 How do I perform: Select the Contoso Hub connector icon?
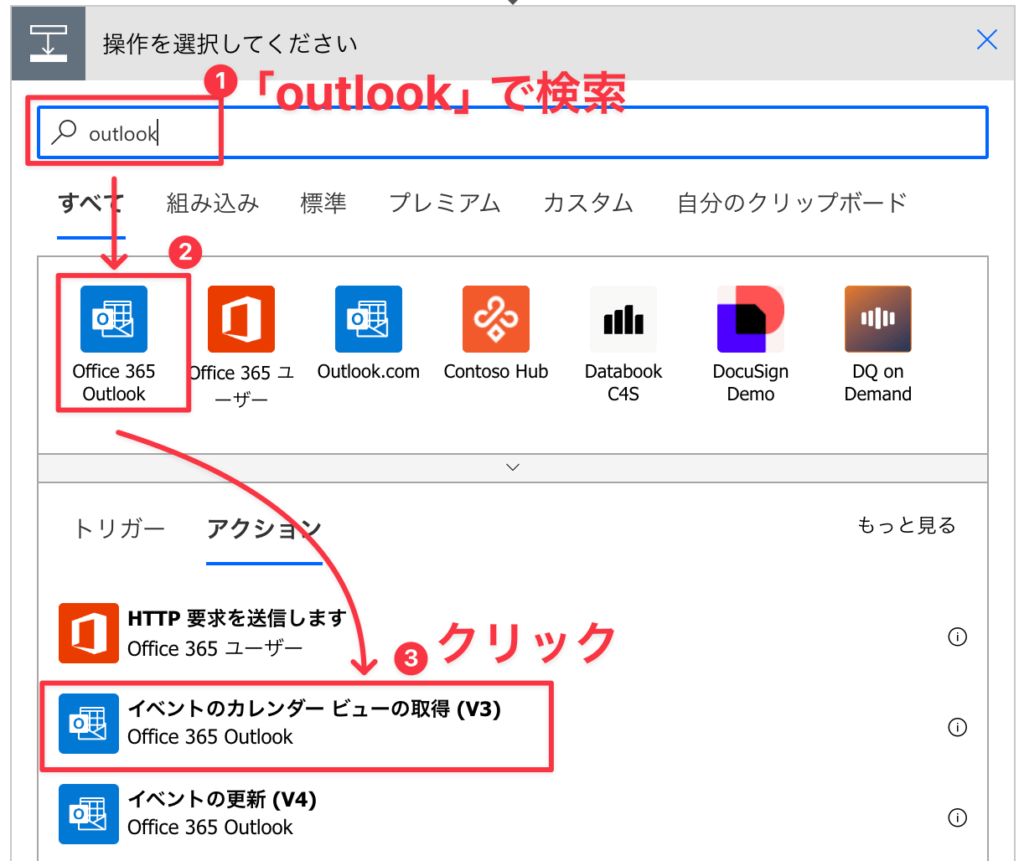pyautogui.click(x=496, y=319)
